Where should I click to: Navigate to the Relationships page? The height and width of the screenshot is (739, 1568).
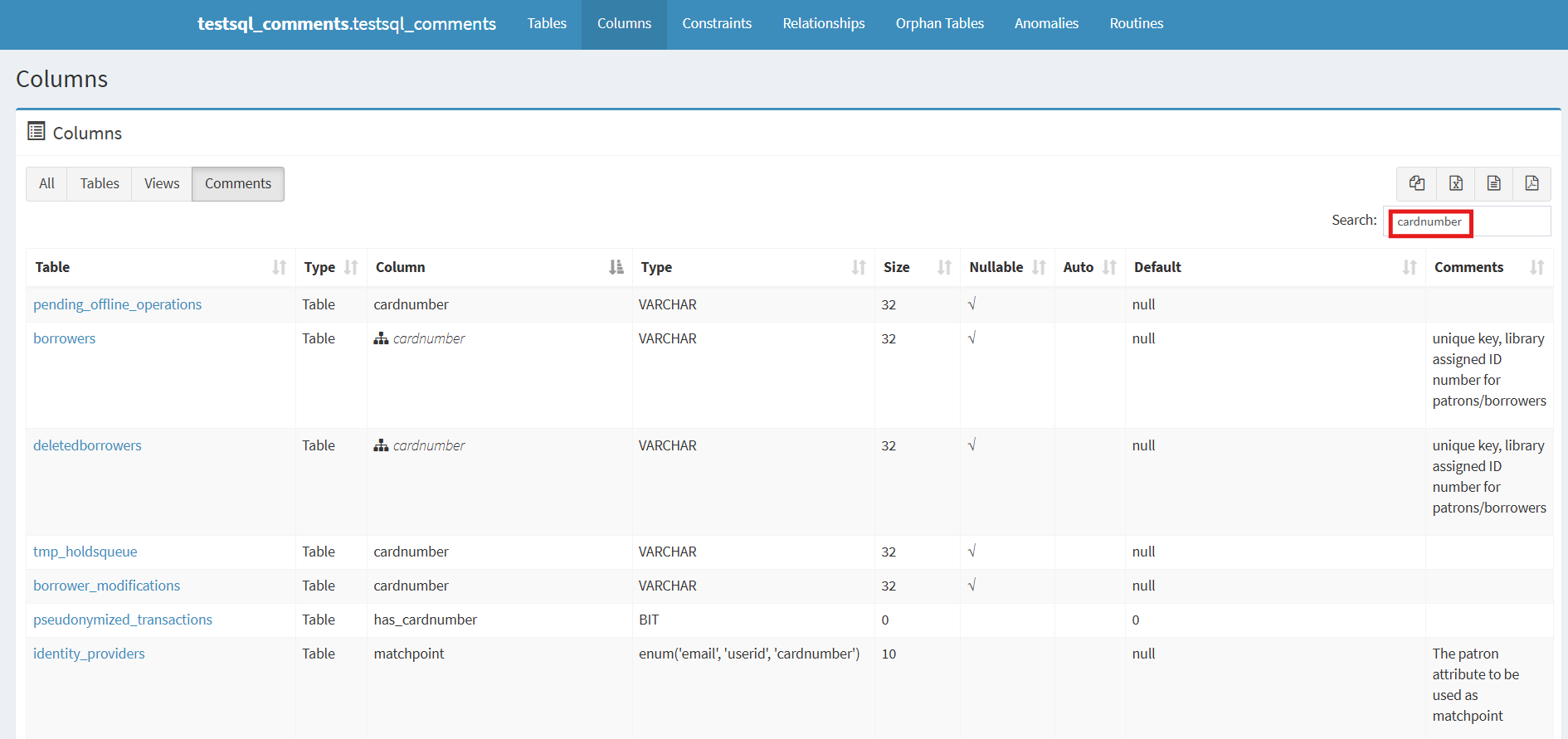pos(823,24)
